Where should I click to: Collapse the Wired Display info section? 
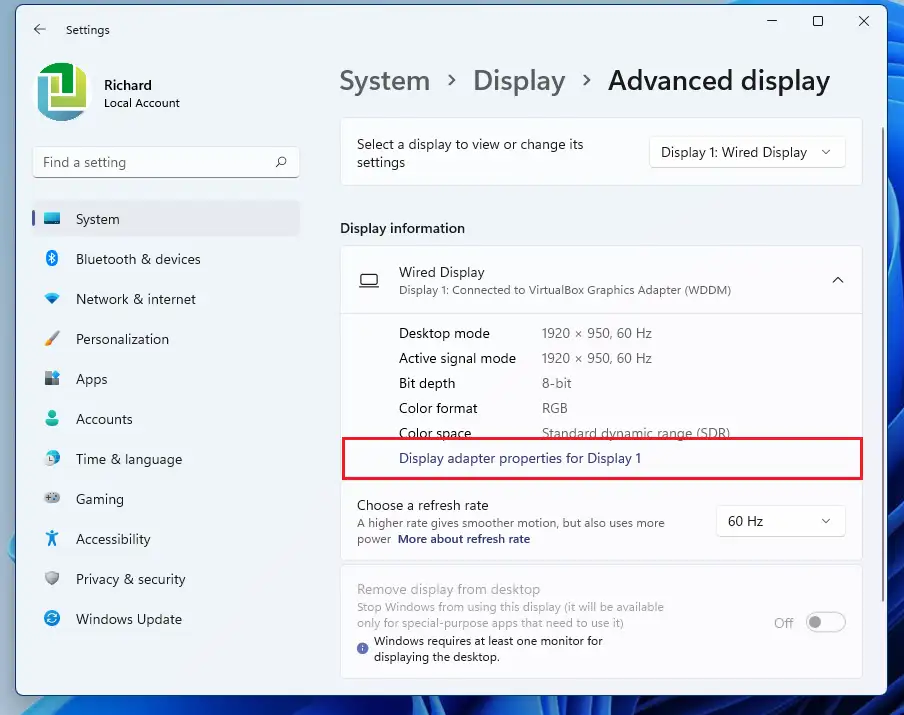click(838, 280)
